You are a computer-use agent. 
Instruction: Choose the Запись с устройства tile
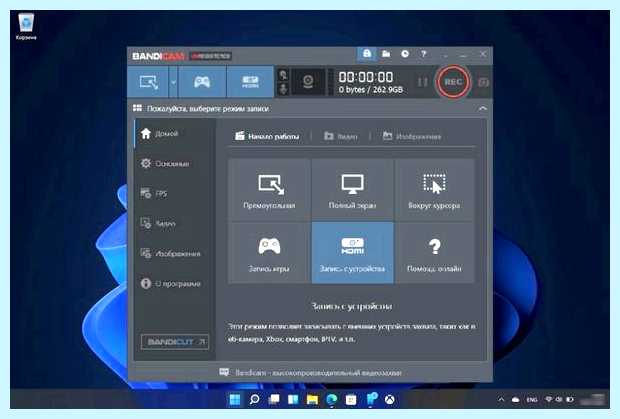pos(352,252)
